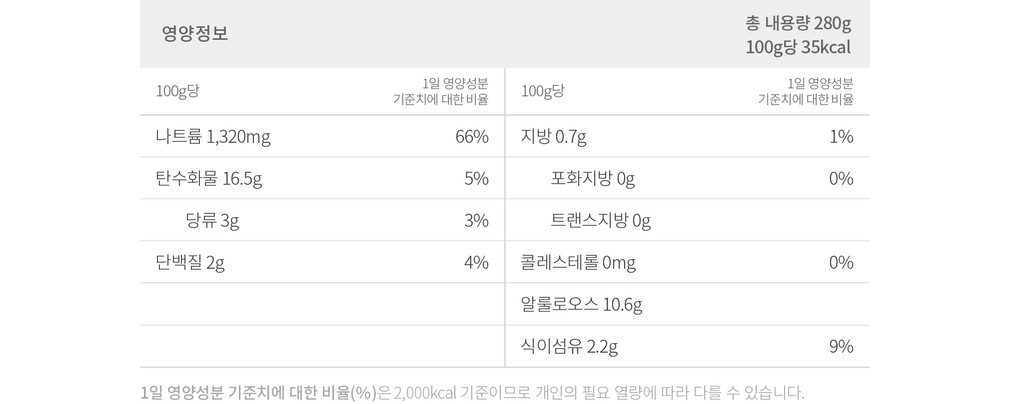Click the 영양정보 heading
Viewport: 1010px width, 404px height.
(x=195, y=33)
